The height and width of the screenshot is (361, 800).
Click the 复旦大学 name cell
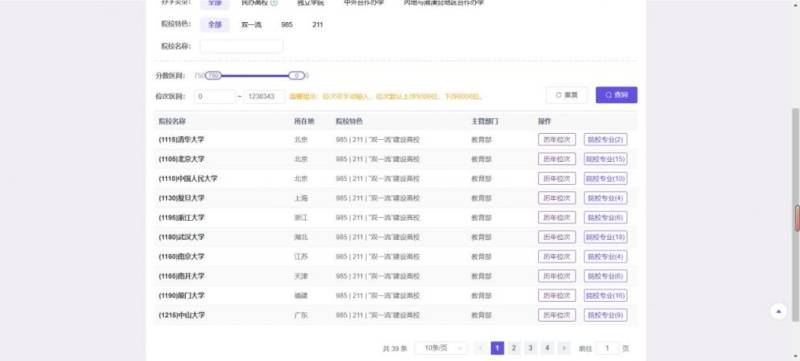pos(181,198)
